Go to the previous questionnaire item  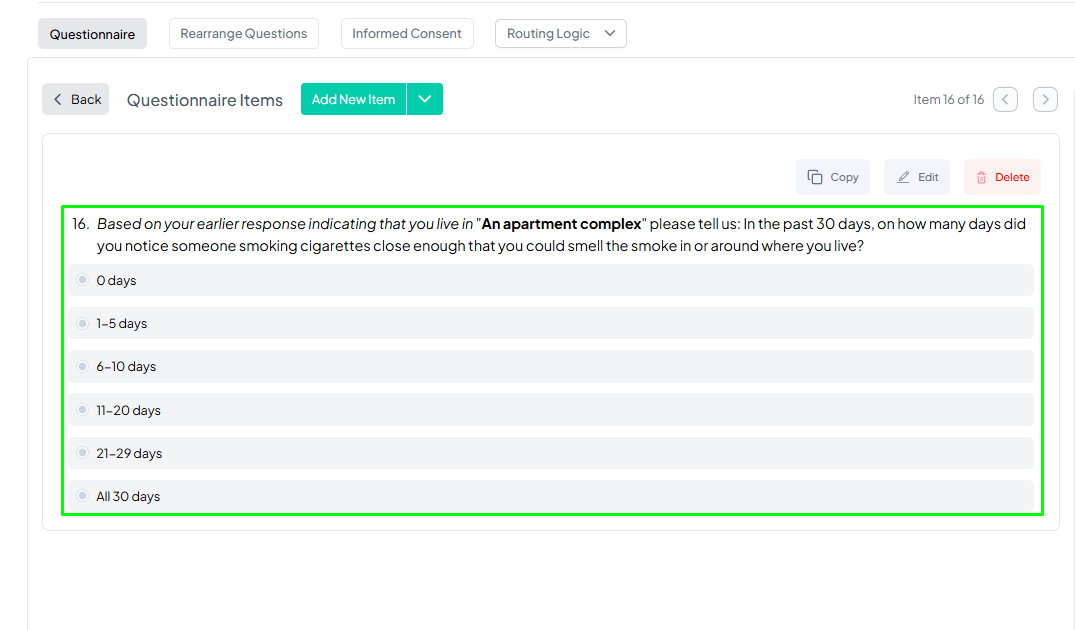coord(1005,99)
